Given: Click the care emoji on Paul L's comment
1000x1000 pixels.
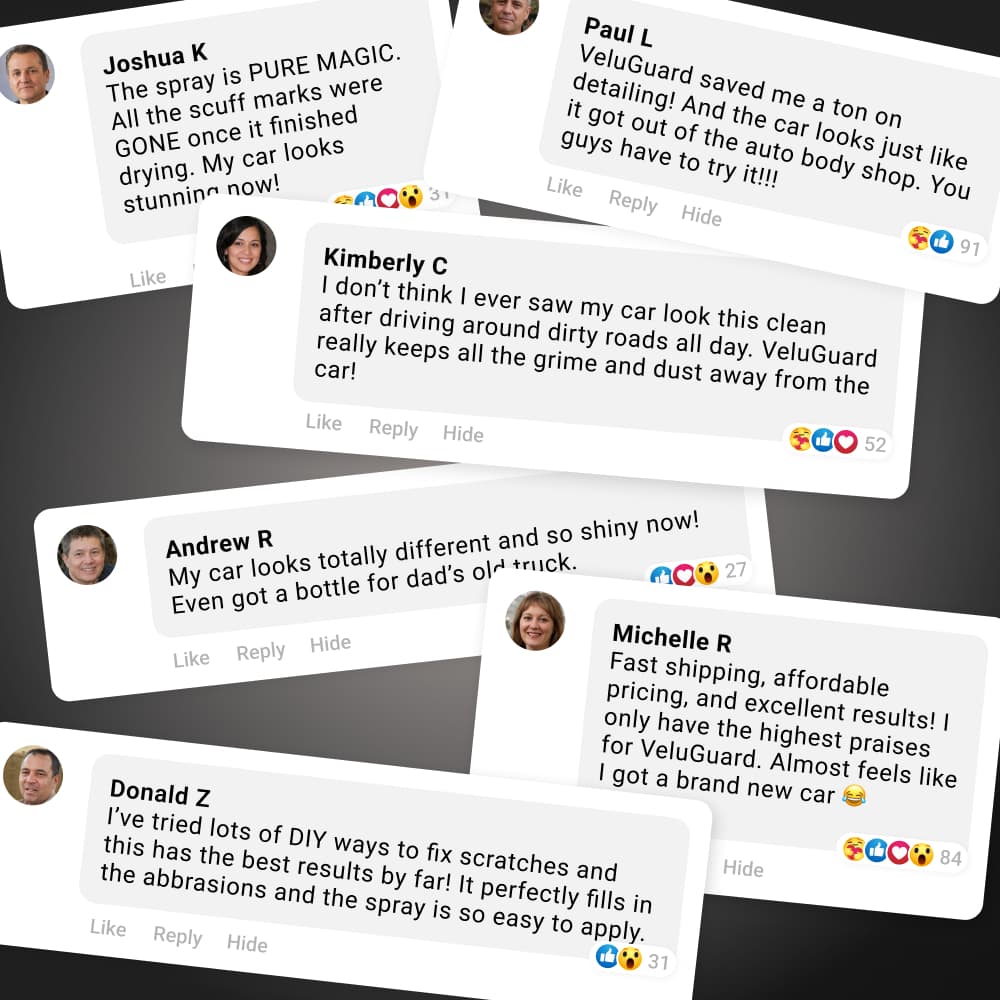Looking at the screenshot, I should coord(919,238).
